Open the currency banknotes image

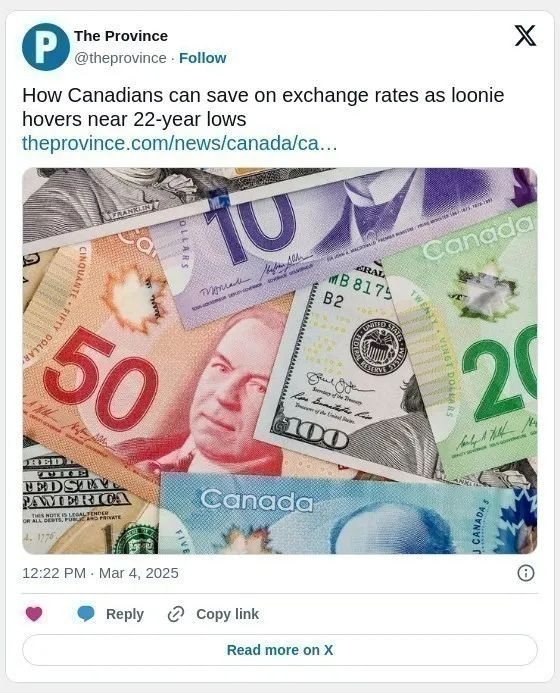tap(280, 361)
